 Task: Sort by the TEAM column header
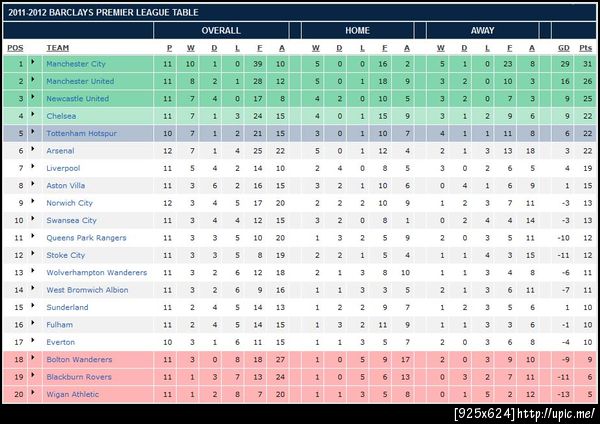pyautogui.click(x=57, y=48)
